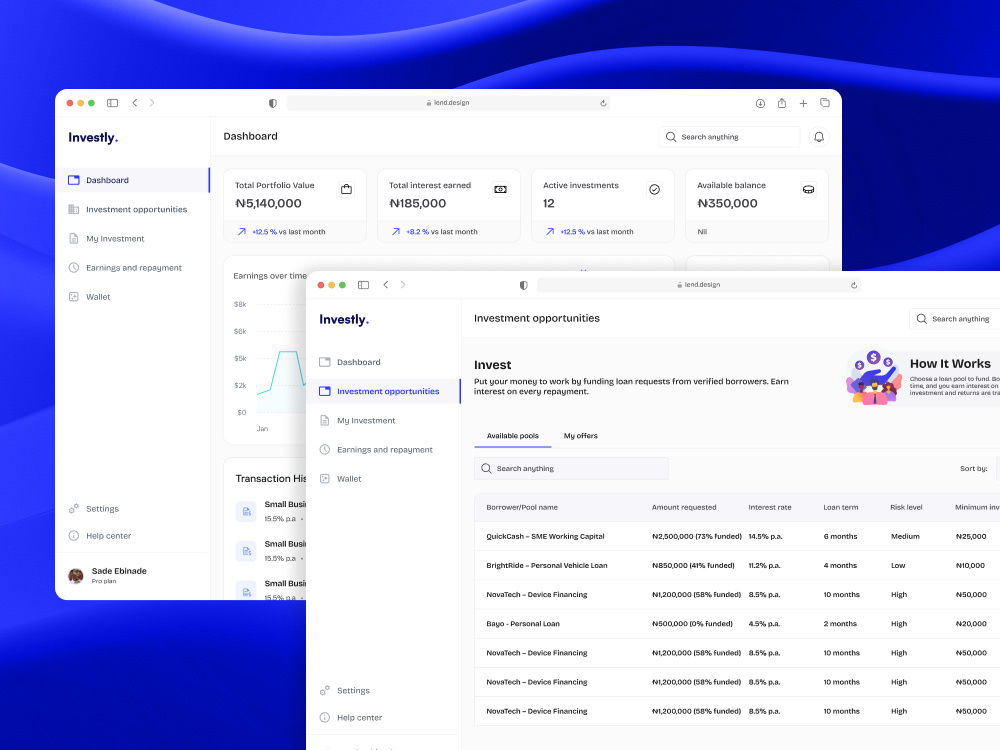Reload the front browser page
1000x750 pixels.
[853, 285]
